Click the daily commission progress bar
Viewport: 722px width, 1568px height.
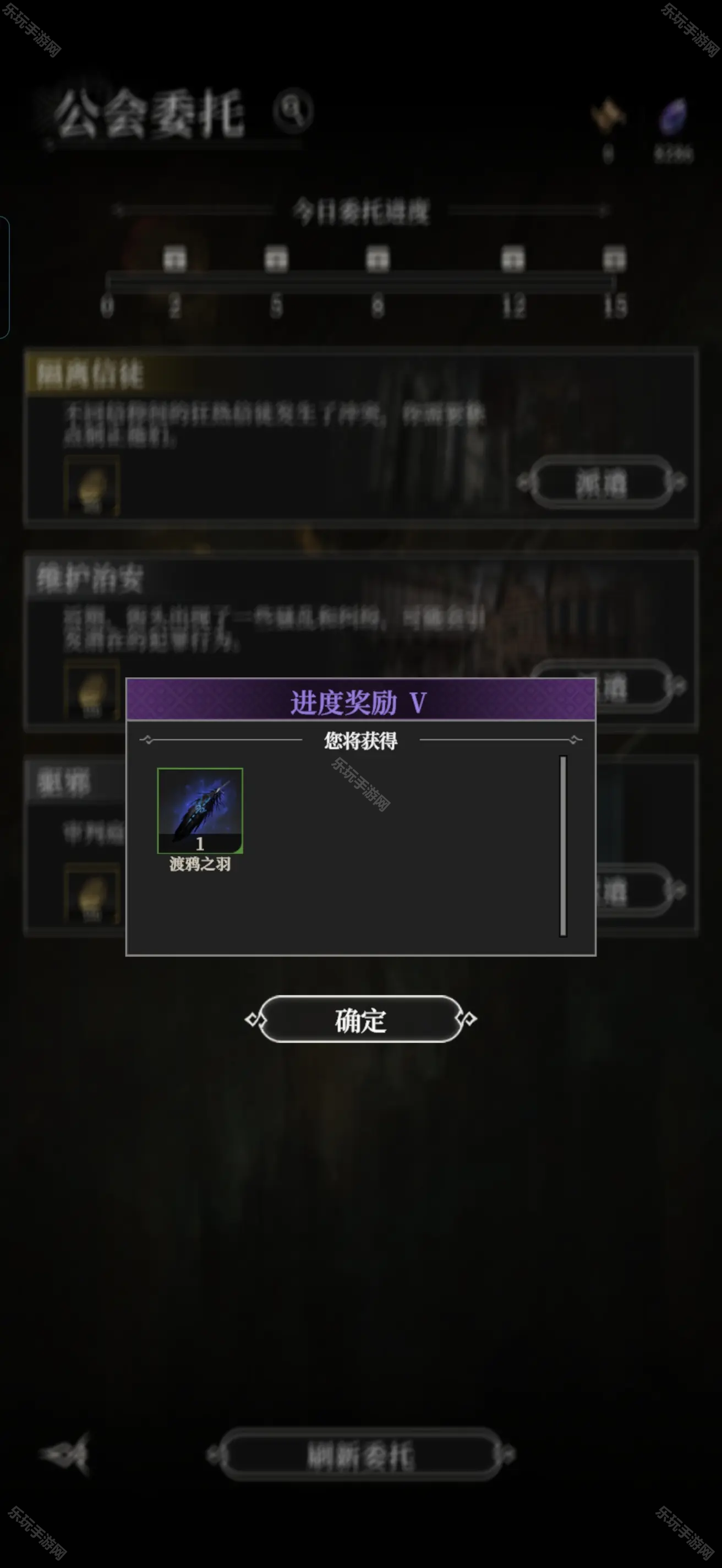(x=360, y=282)
